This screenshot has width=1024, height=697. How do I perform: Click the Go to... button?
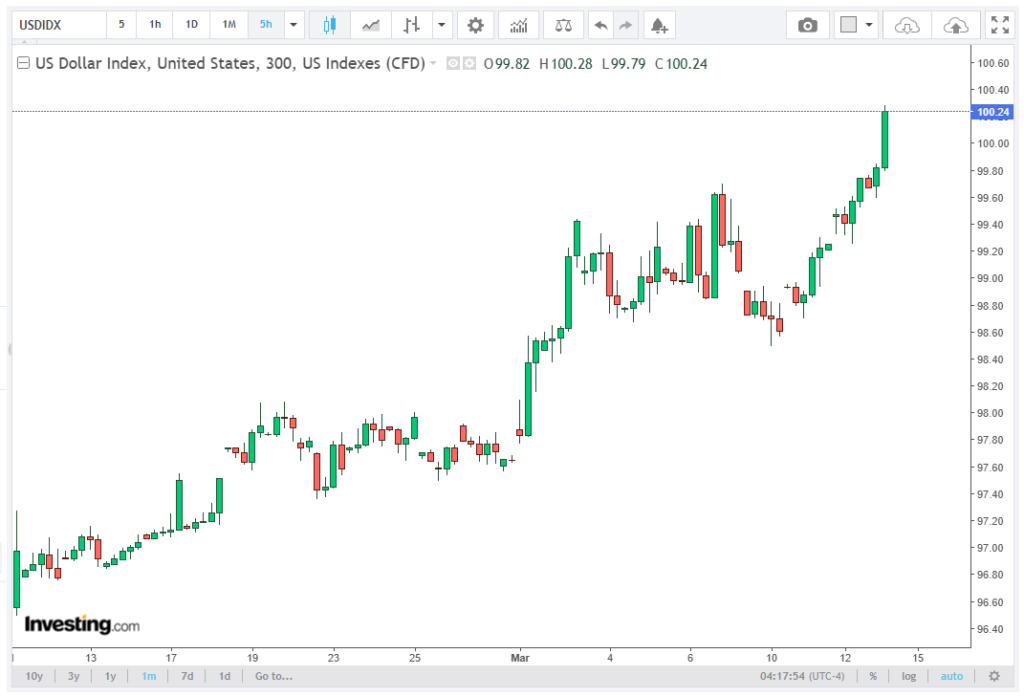273,676
